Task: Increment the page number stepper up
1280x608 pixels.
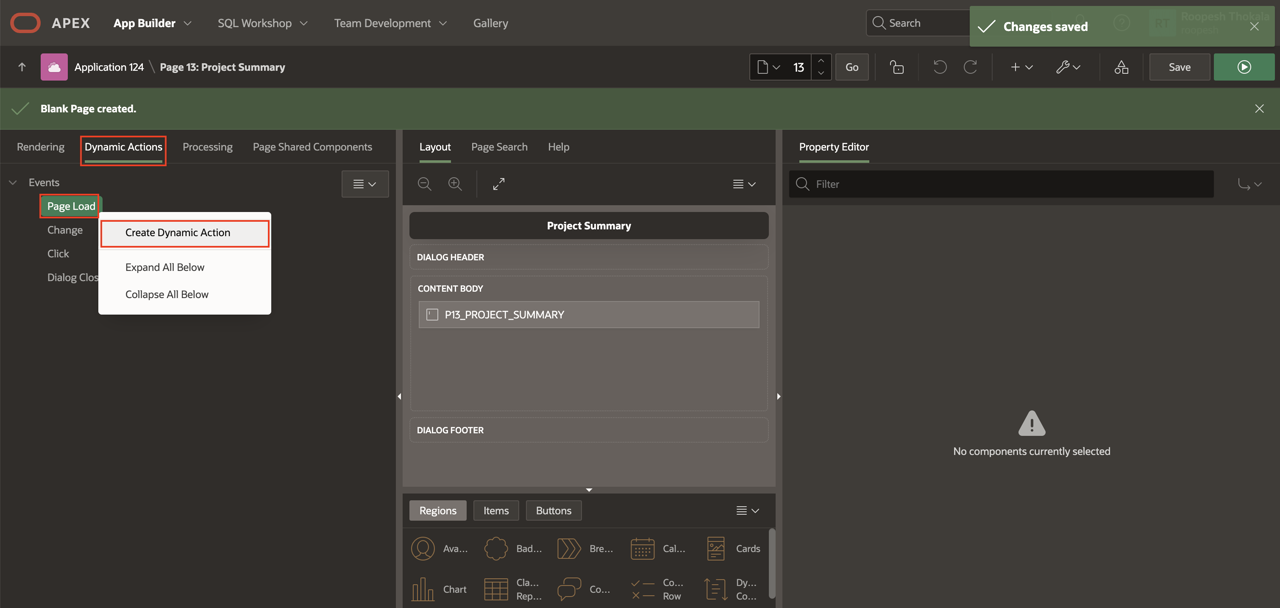Action: 821,61
